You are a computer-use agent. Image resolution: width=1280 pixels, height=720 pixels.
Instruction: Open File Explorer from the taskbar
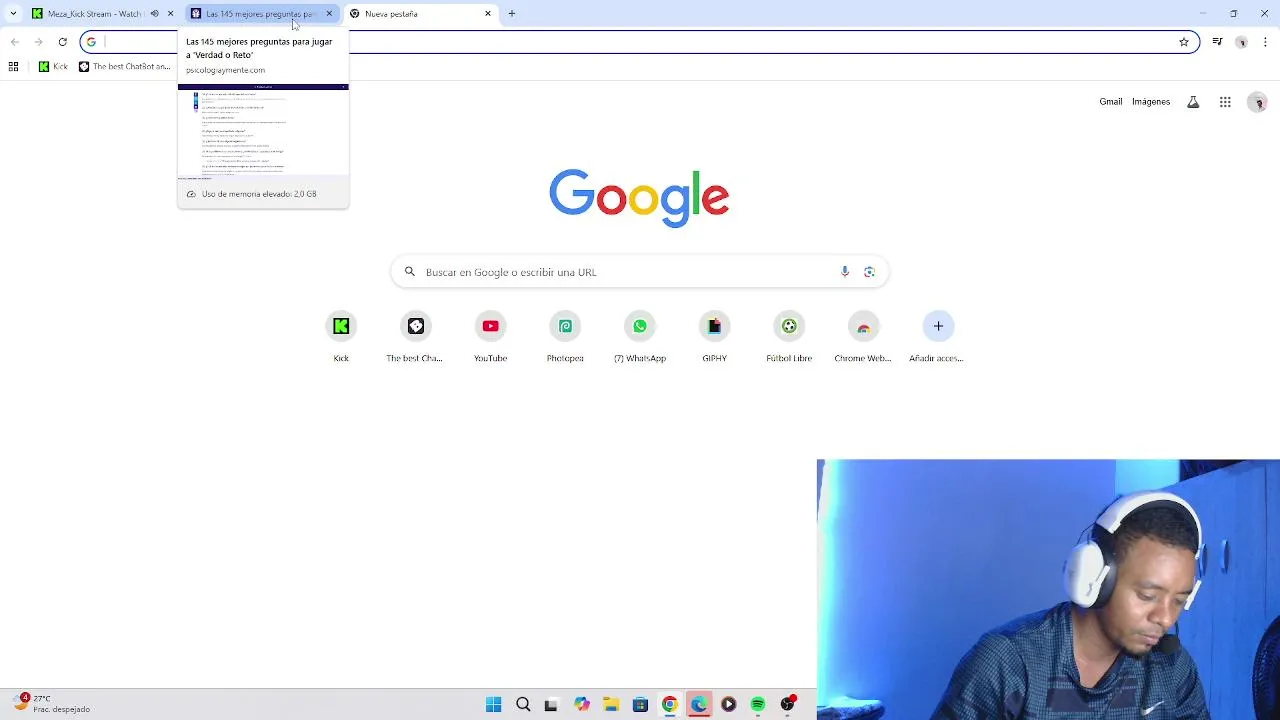(611, 705)
